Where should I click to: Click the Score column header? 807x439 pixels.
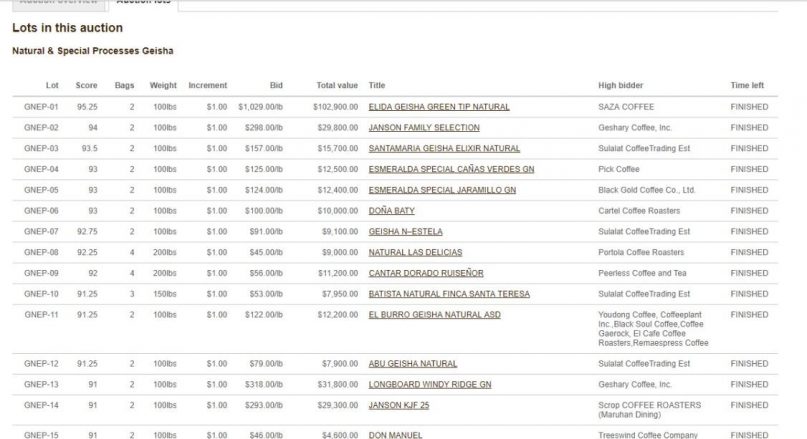[86, 85]
